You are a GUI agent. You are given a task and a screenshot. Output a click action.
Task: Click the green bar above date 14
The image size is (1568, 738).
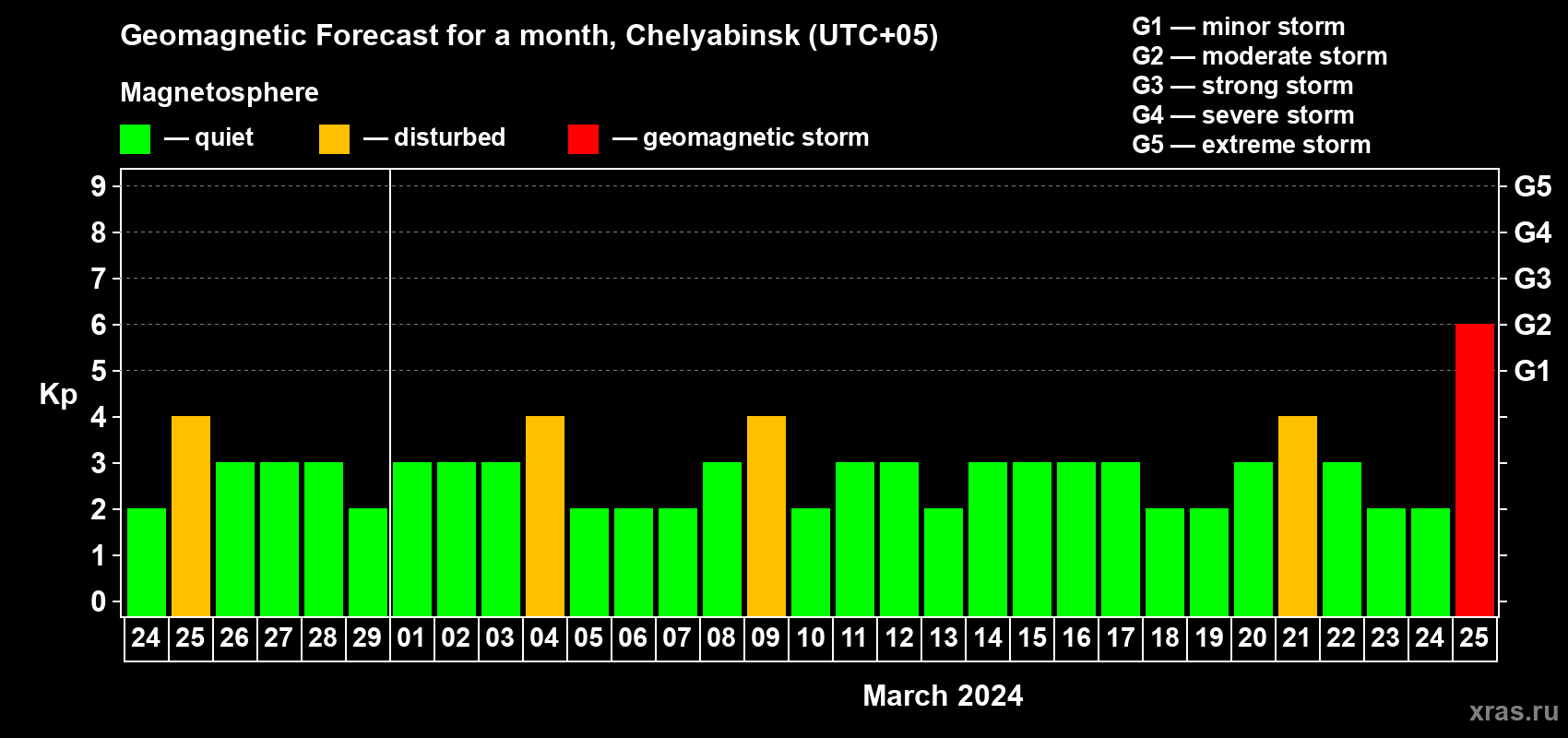click(x=987, y=539)
